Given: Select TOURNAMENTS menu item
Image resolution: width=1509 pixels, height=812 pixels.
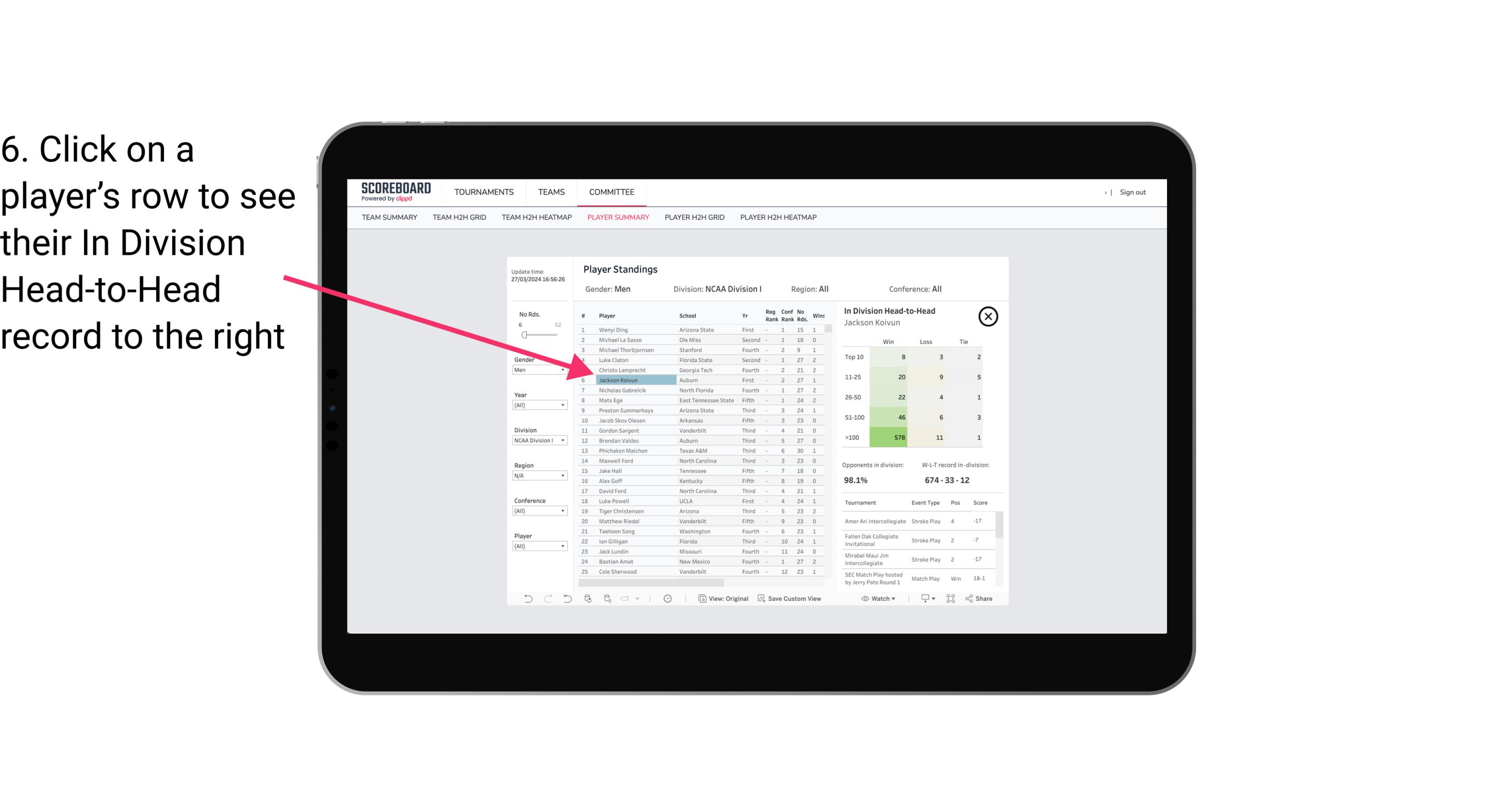Looking at the screenshot, I should [x=485, y=192].
